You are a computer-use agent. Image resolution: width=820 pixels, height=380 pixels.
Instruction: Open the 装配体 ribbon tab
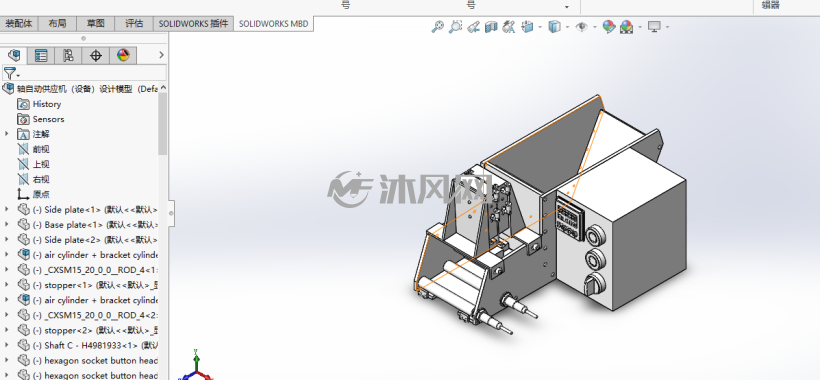coord(19,24)
